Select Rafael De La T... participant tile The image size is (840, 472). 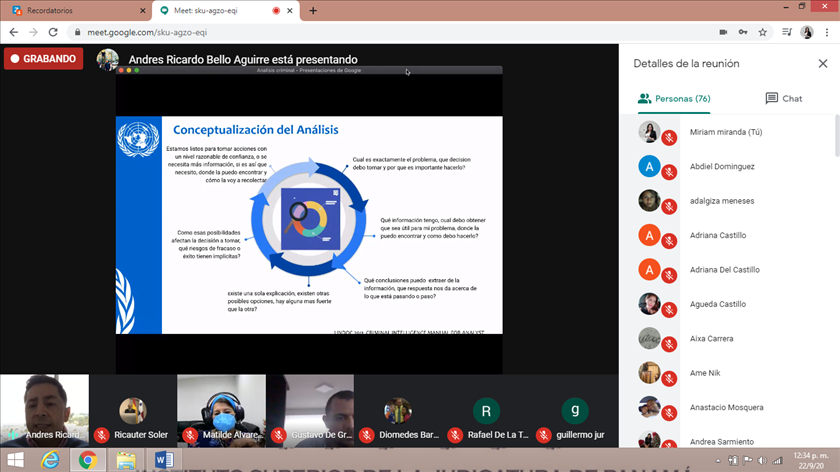[486, 411]
